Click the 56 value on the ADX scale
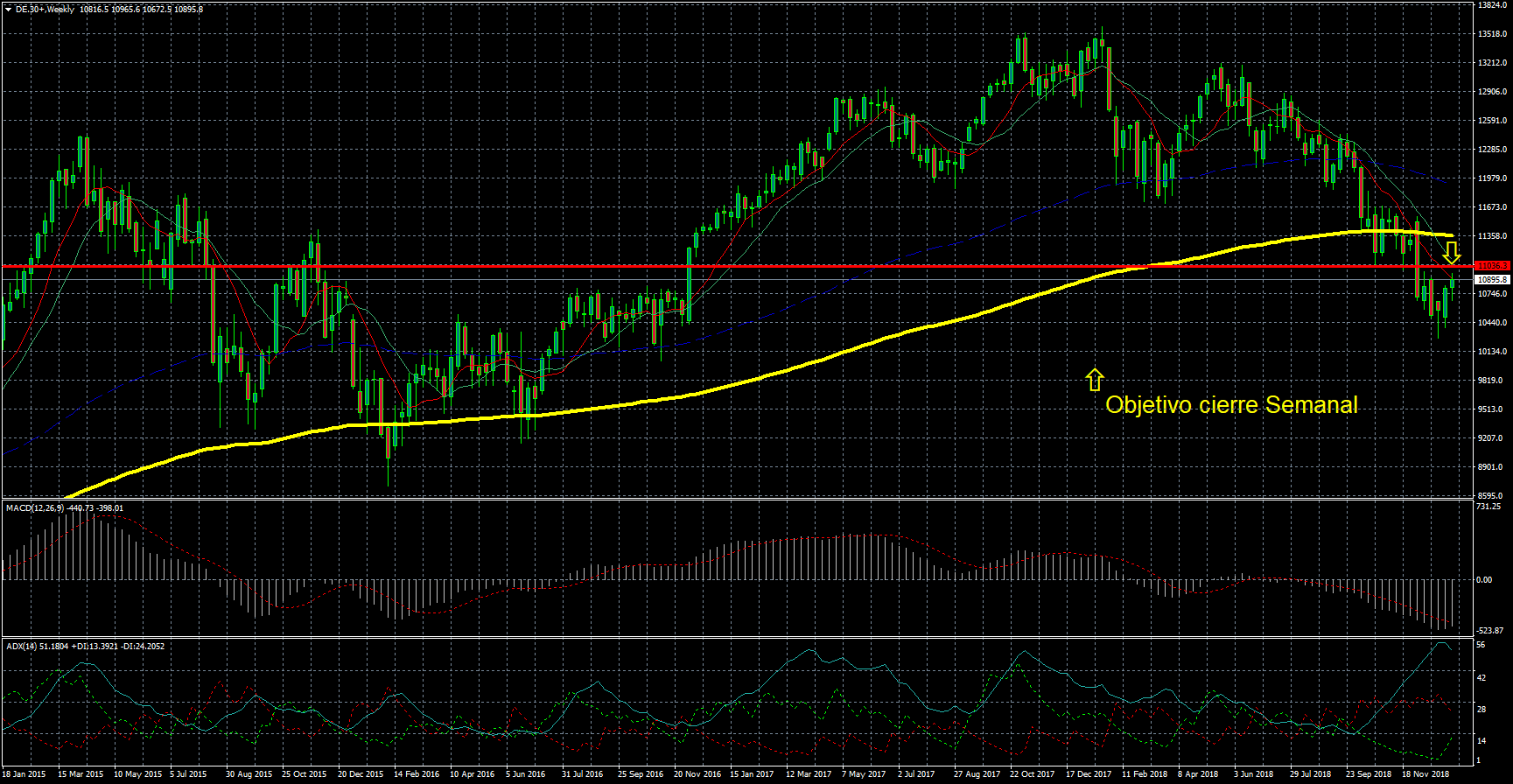This screenshot has height=784, width=1513. (1481, 646)
